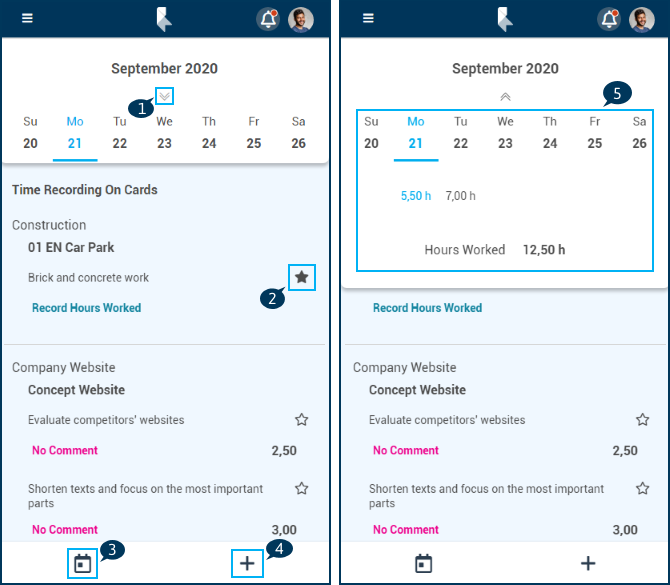Click Record Hours Worked in right screen
This screenshot has height=585, width=670.
(427, 308)
